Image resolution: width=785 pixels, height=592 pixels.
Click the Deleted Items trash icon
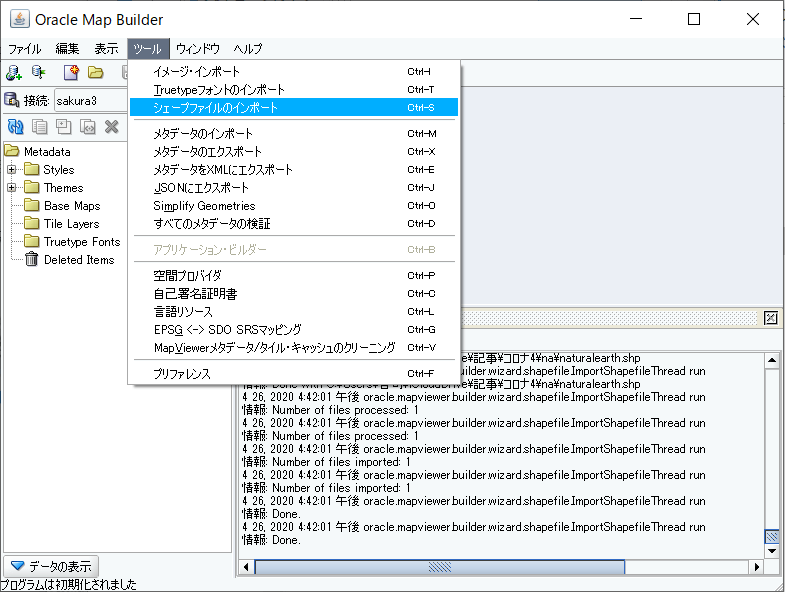(x=32, y=259)
